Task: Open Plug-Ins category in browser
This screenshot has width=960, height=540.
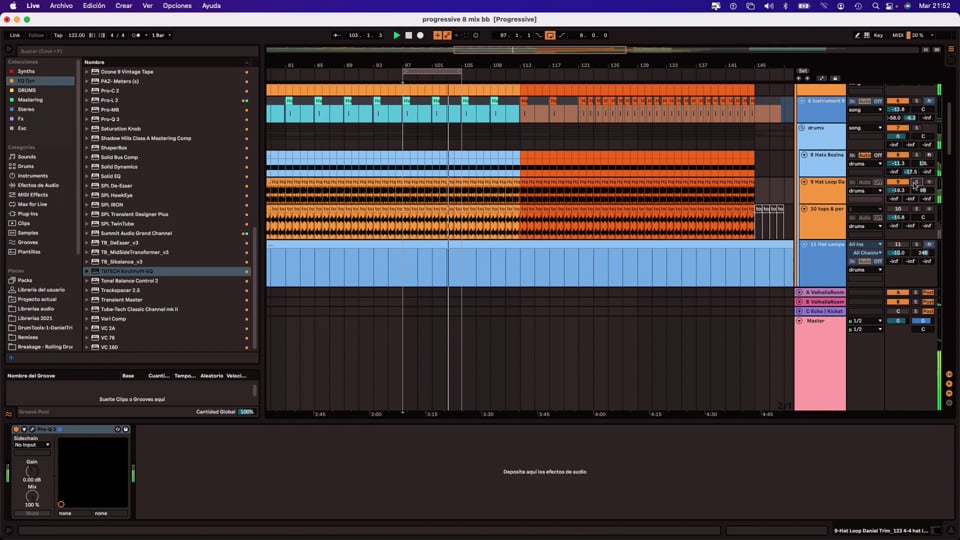Action: click(x=28, y=214)
